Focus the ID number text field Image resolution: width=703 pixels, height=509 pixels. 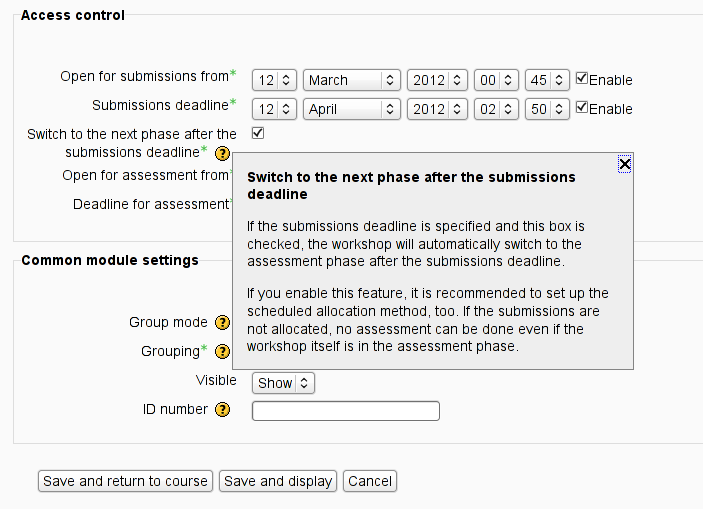[346, 411]
